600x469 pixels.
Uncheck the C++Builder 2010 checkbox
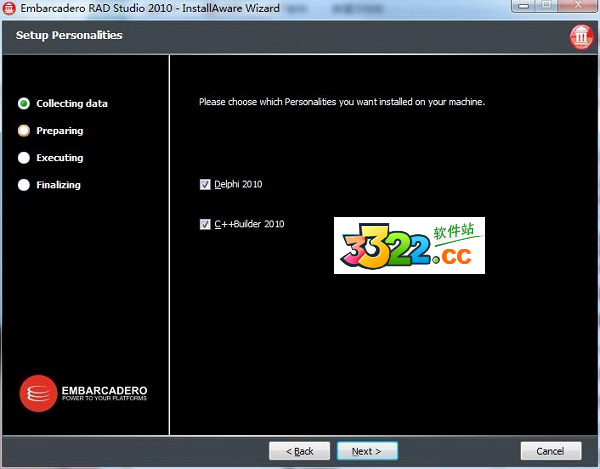(x=205, y=224)
